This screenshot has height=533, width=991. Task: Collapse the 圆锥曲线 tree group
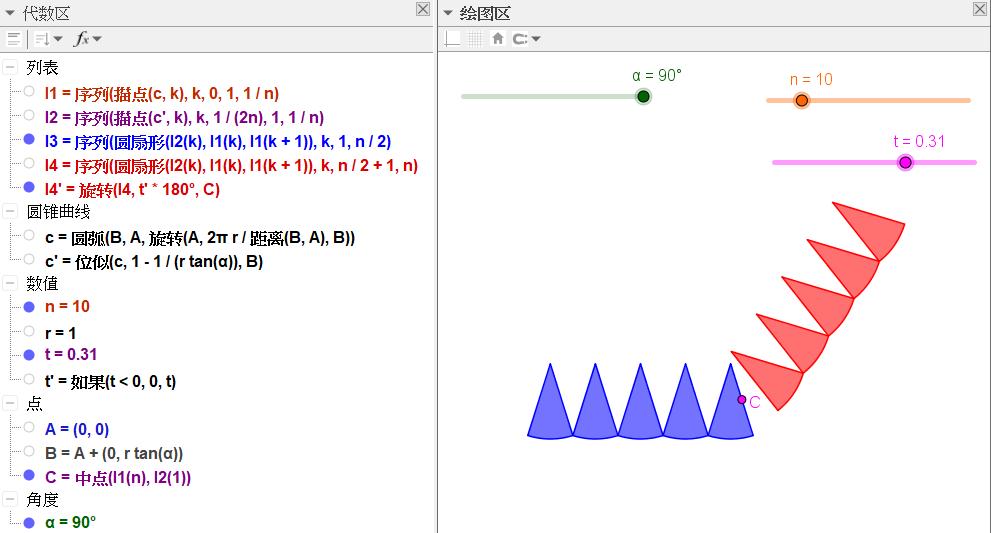pyautogui.click(x=10, y=212)
